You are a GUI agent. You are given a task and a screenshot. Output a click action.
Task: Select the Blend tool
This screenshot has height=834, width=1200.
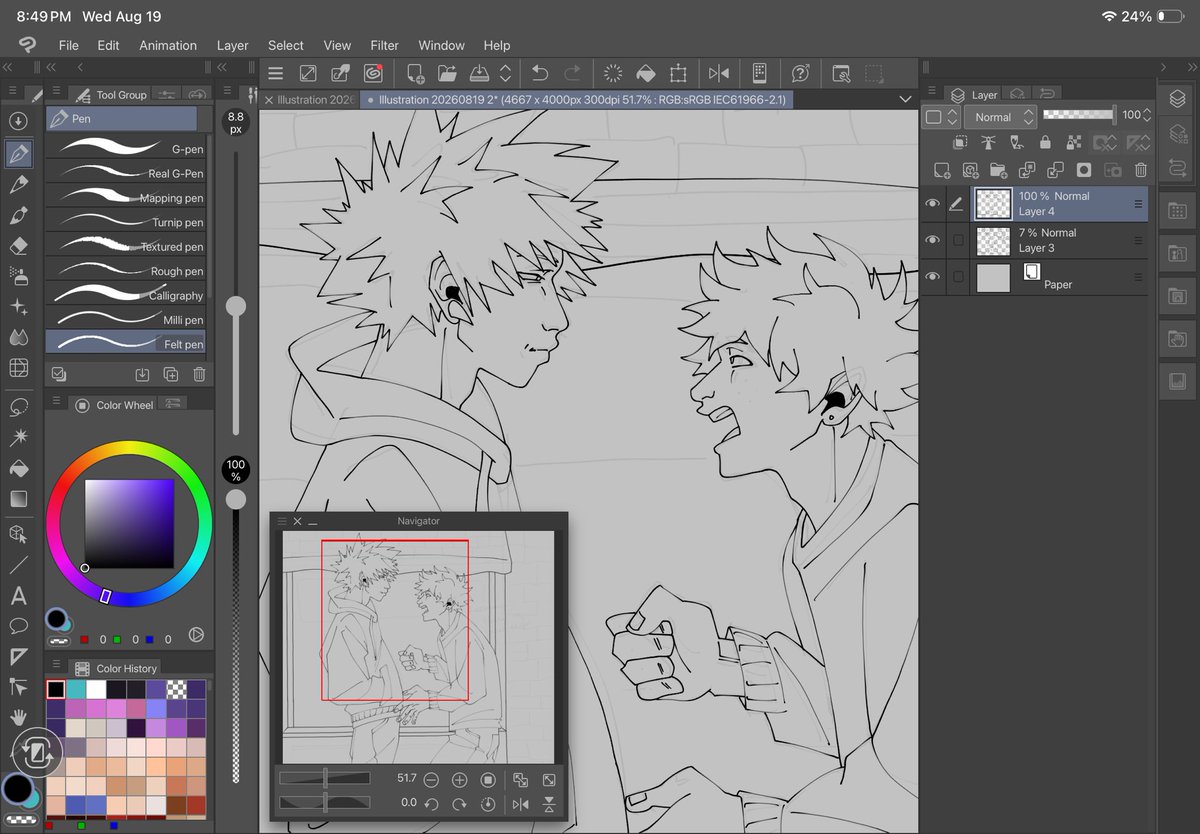click(x=18, y=337)
